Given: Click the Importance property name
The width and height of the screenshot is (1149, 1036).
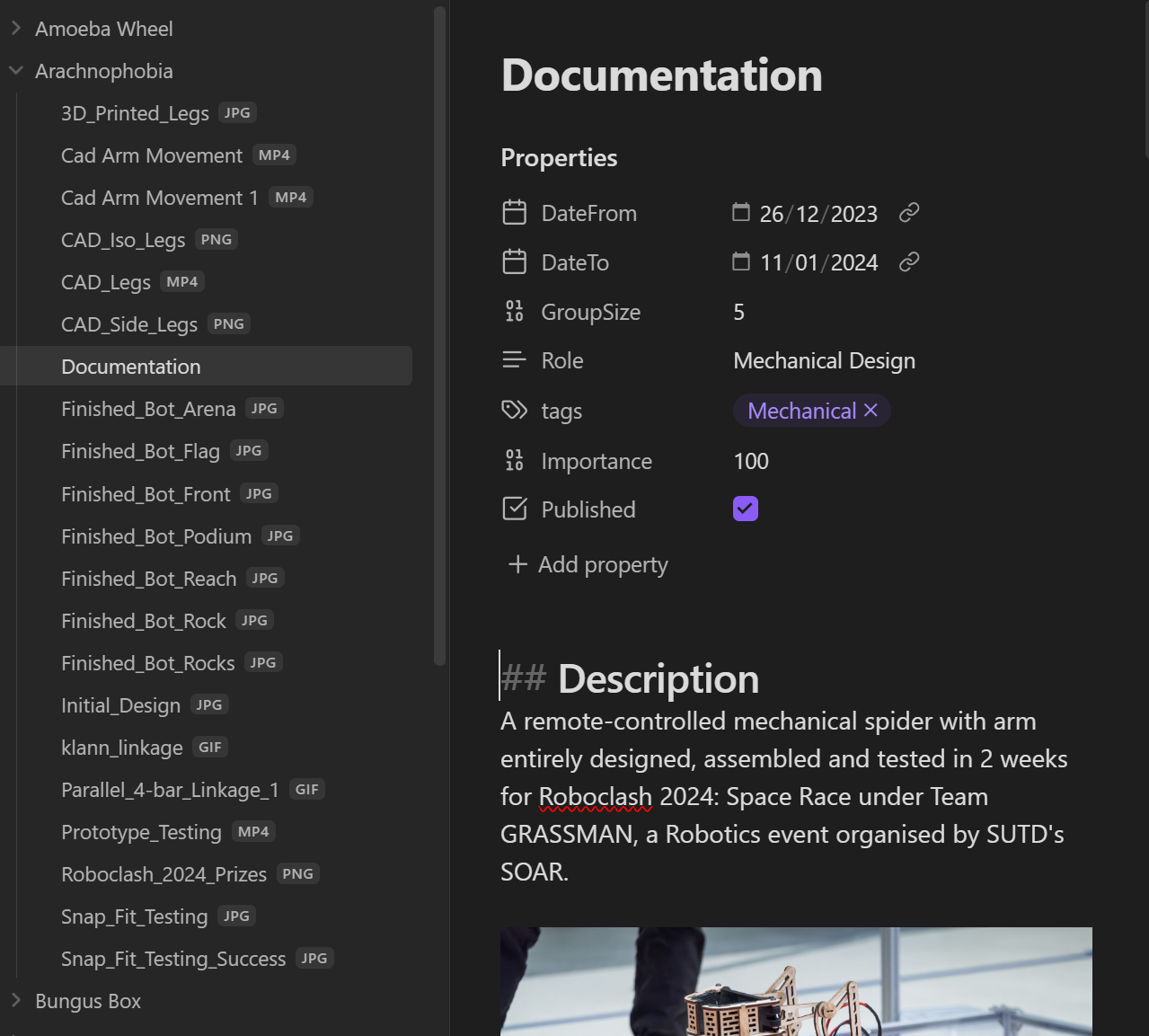Looking at the screenshot, I should pyautogui.click(x=597, y=461).
